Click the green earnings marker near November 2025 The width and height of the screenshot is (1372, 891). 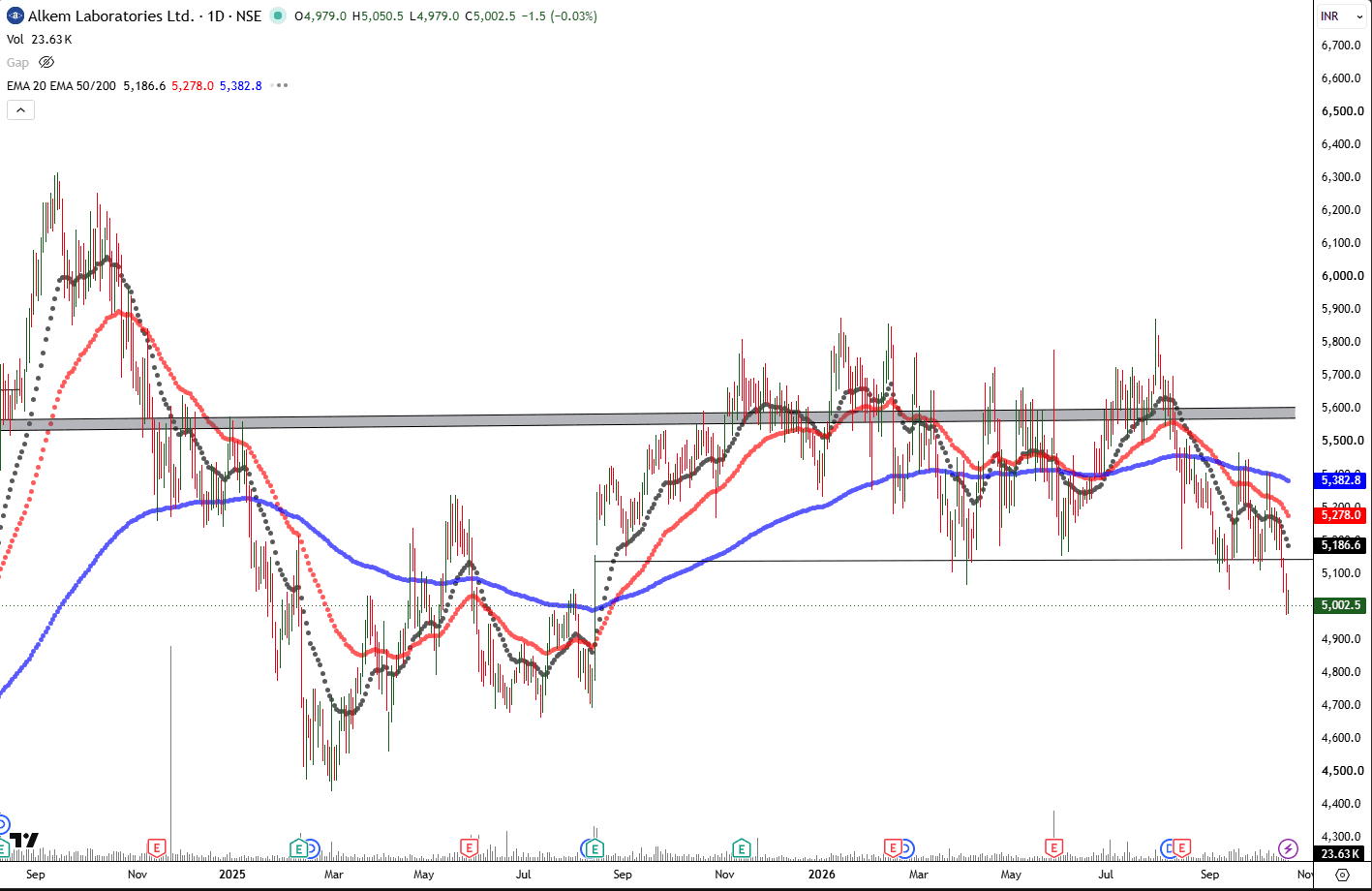(x=742, y=848)
